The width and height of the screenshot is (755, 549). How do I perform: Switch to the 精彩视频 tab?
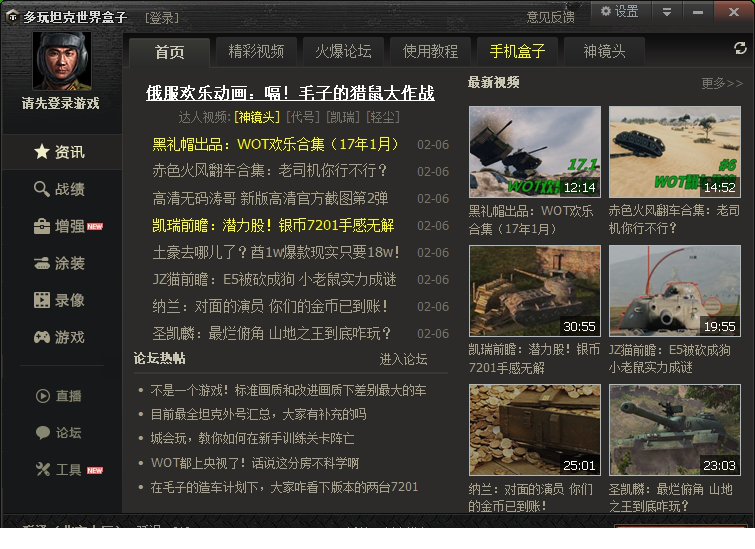tap(256, 51)
